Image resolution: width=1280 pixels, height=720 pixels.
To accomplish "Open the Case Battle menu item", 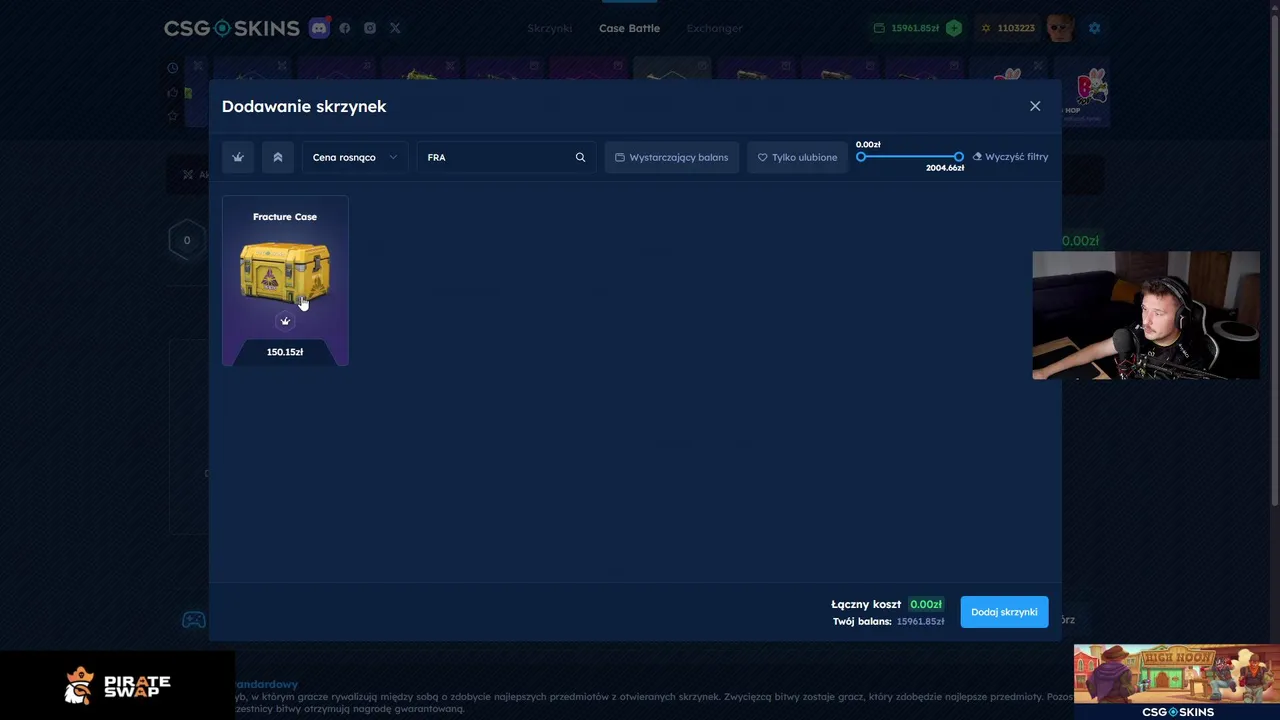I will 629,28.
